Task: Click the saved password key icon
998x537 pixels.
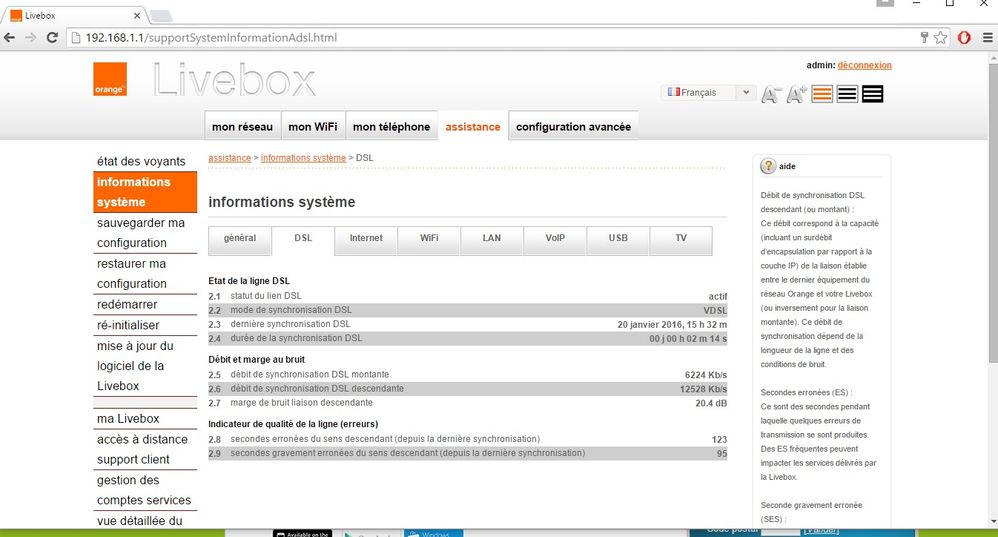Action: pyautogui.click(x=924, y=38)
